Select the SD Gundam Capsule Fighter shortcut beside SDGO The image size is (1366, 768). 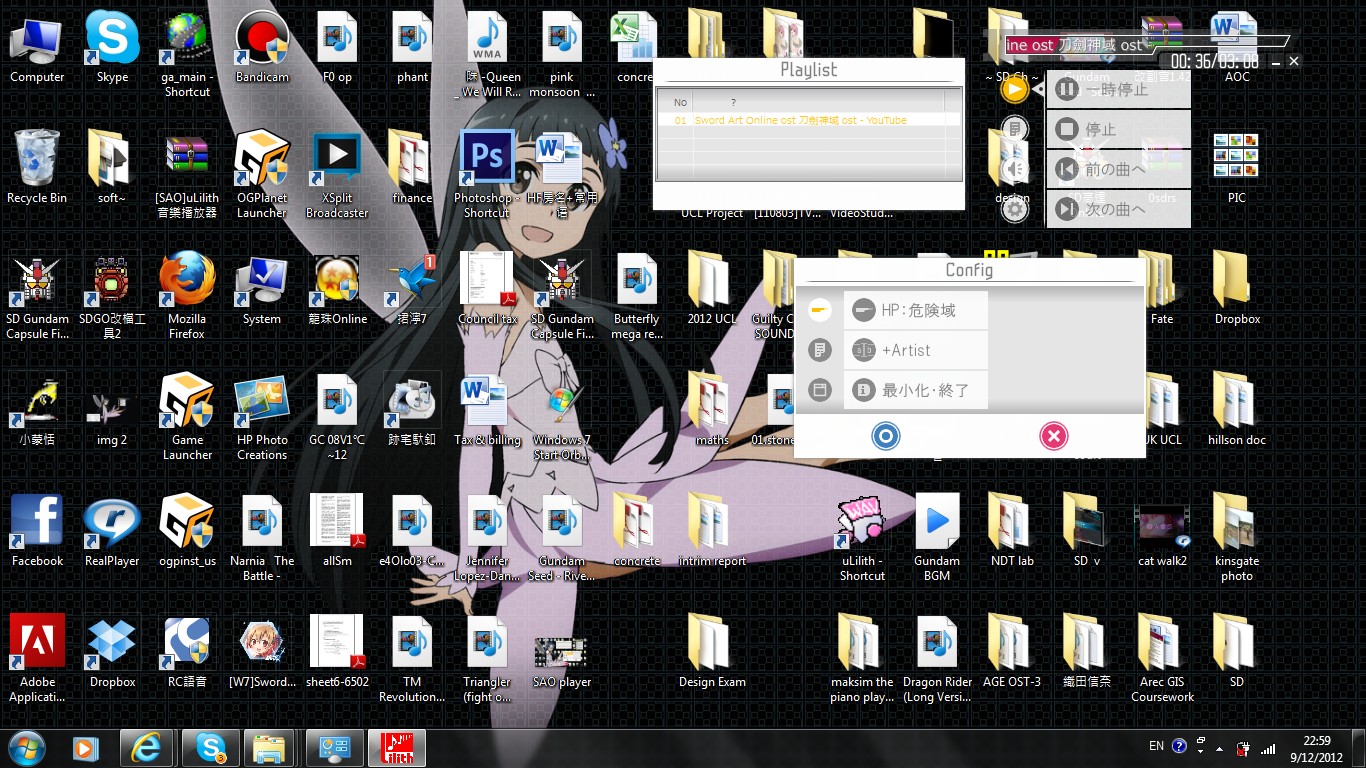pos(37,297)
